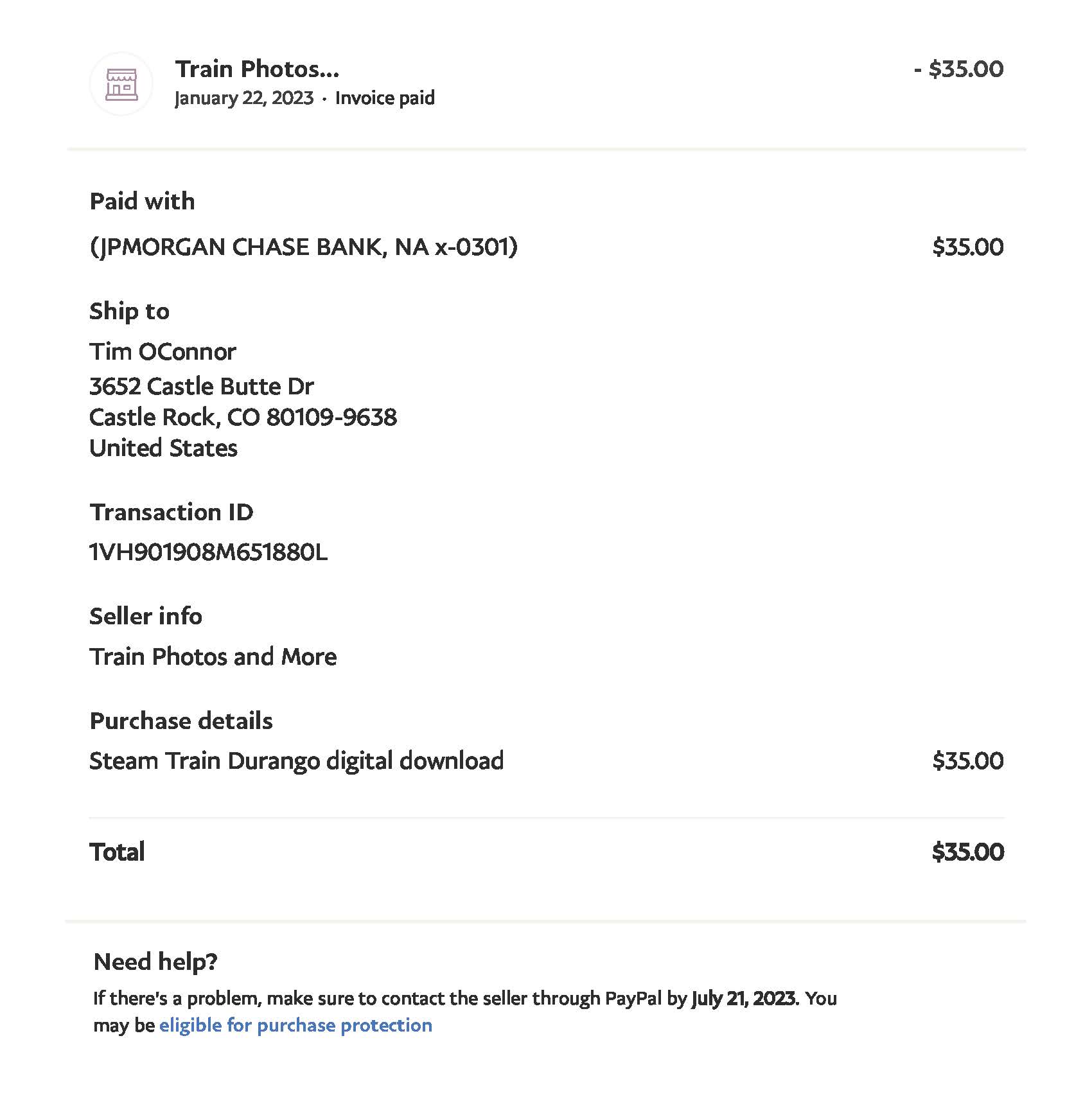This screenshot has width=1092, height=1108.
Task: Click the July 21, 2023 deadline text
Action: (x=744, y=998)
